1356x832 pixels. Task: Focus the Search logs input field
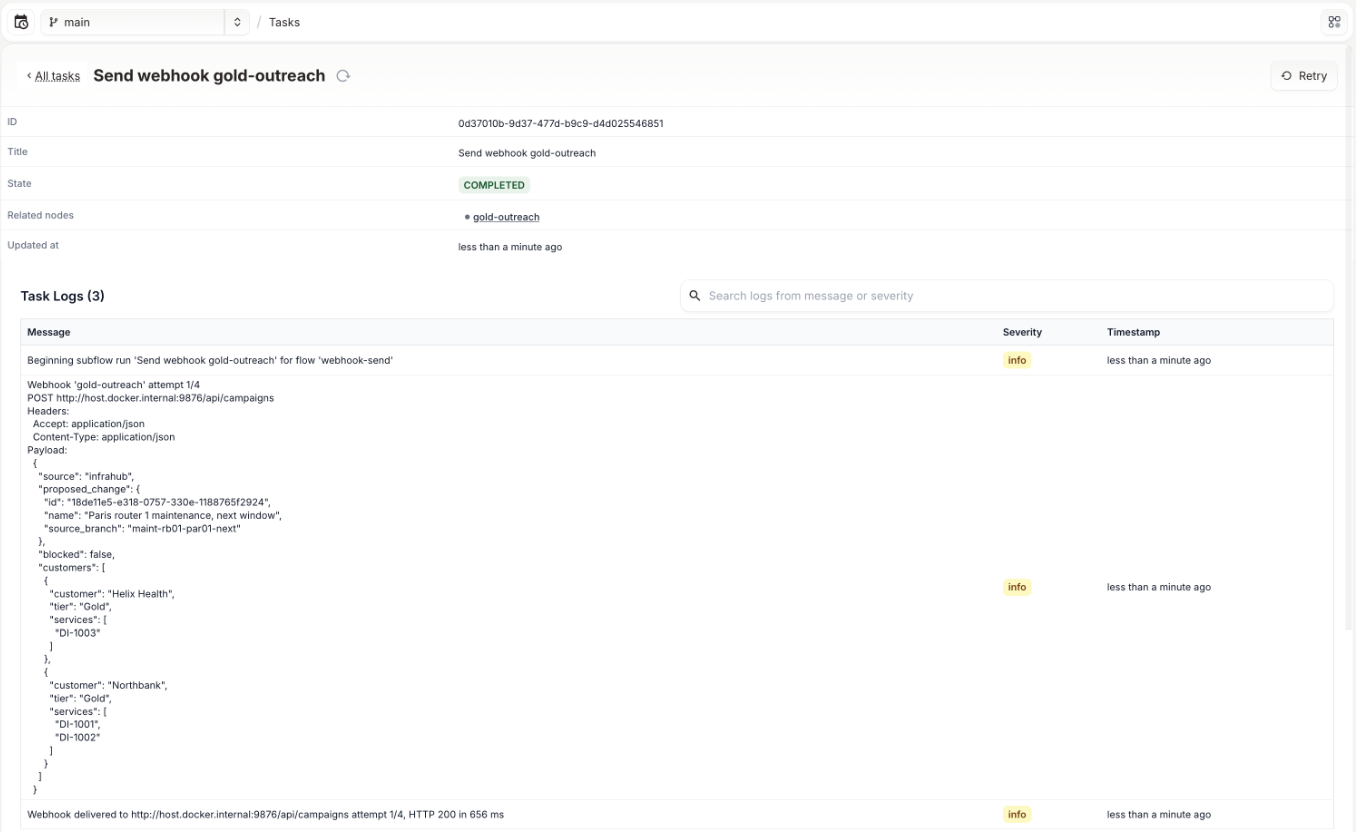pos(1006,296)
